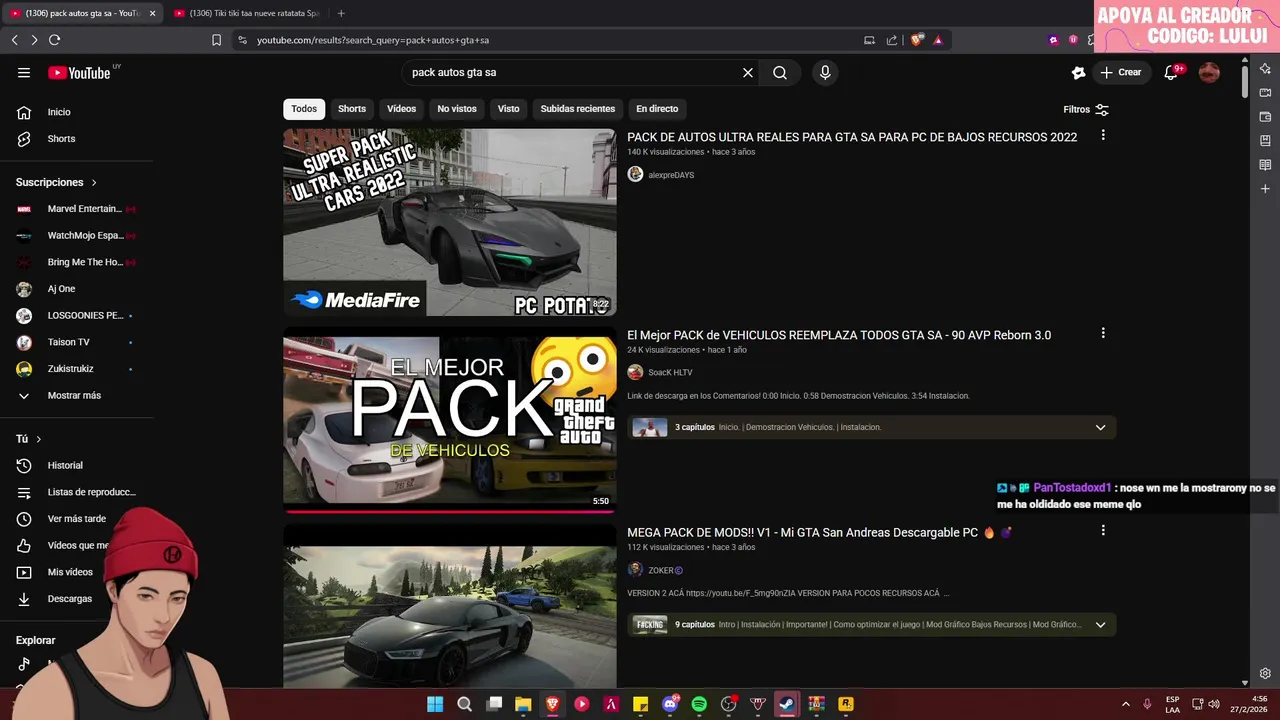Select the Todos filter chip

[x=304, y=109]
